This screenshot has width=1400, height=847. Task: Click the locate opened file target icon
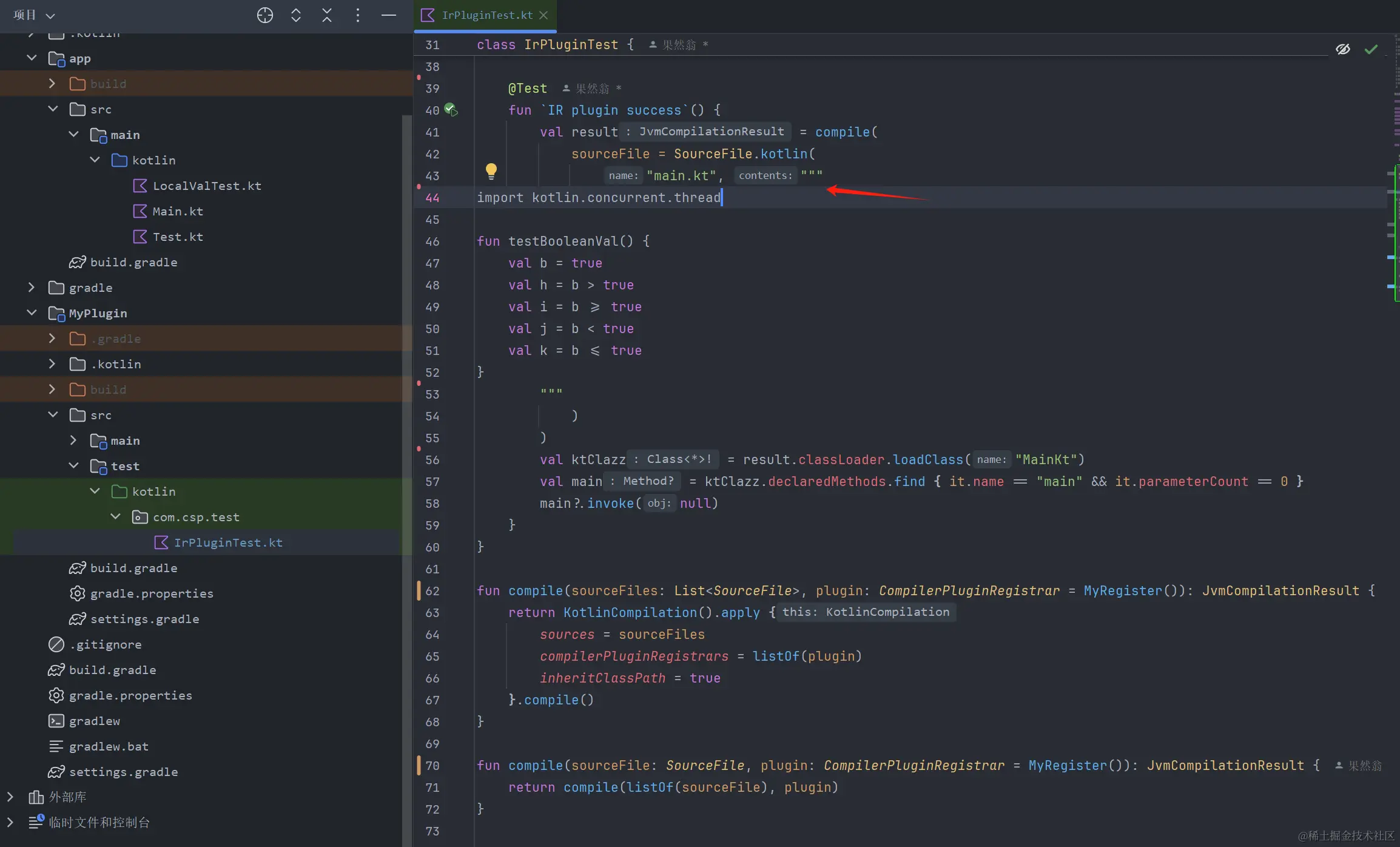click(265, 15)
